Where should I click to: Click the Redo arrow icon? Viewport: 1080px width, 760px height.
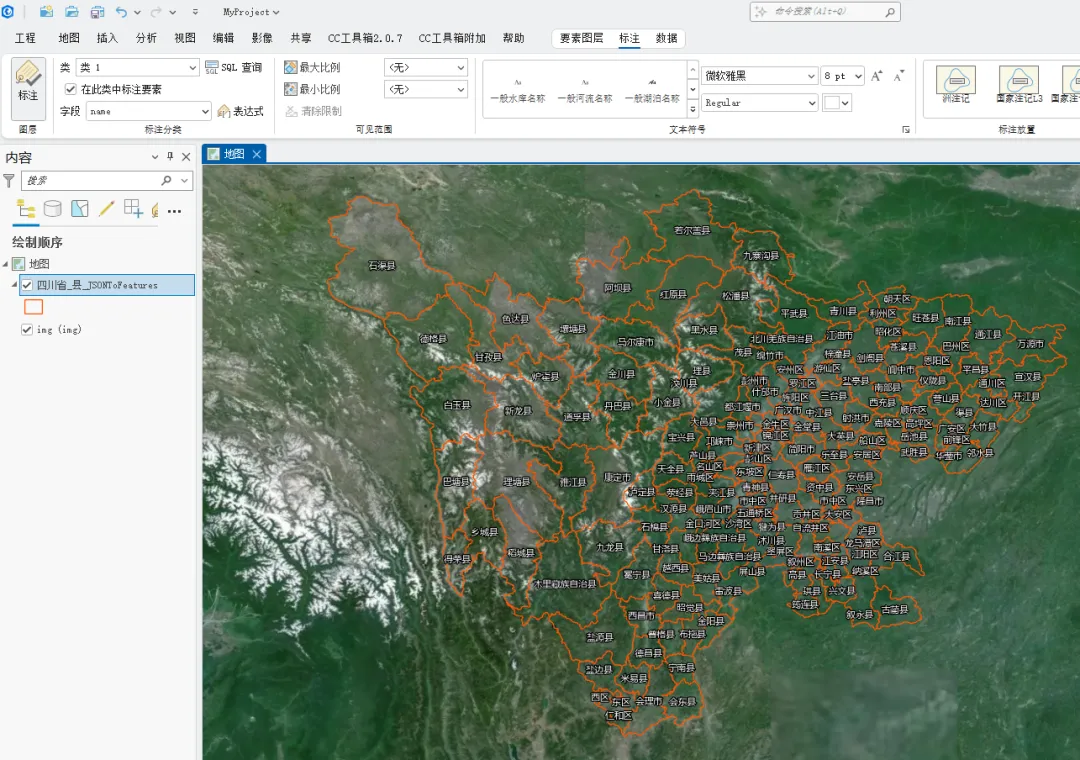(156, 12)
